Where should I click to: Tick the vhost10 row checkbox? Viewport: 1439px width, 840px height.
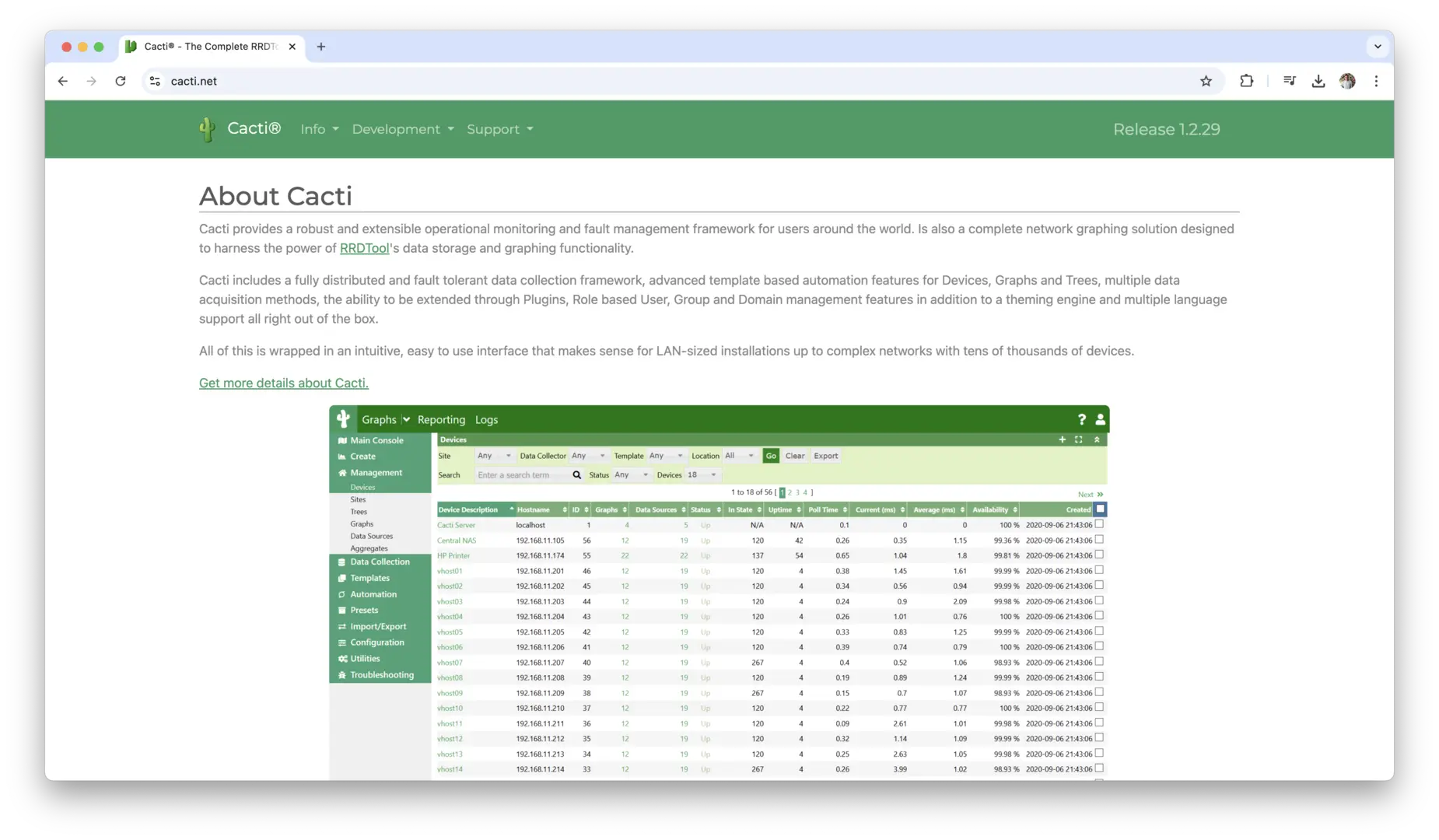[1099, 708]
